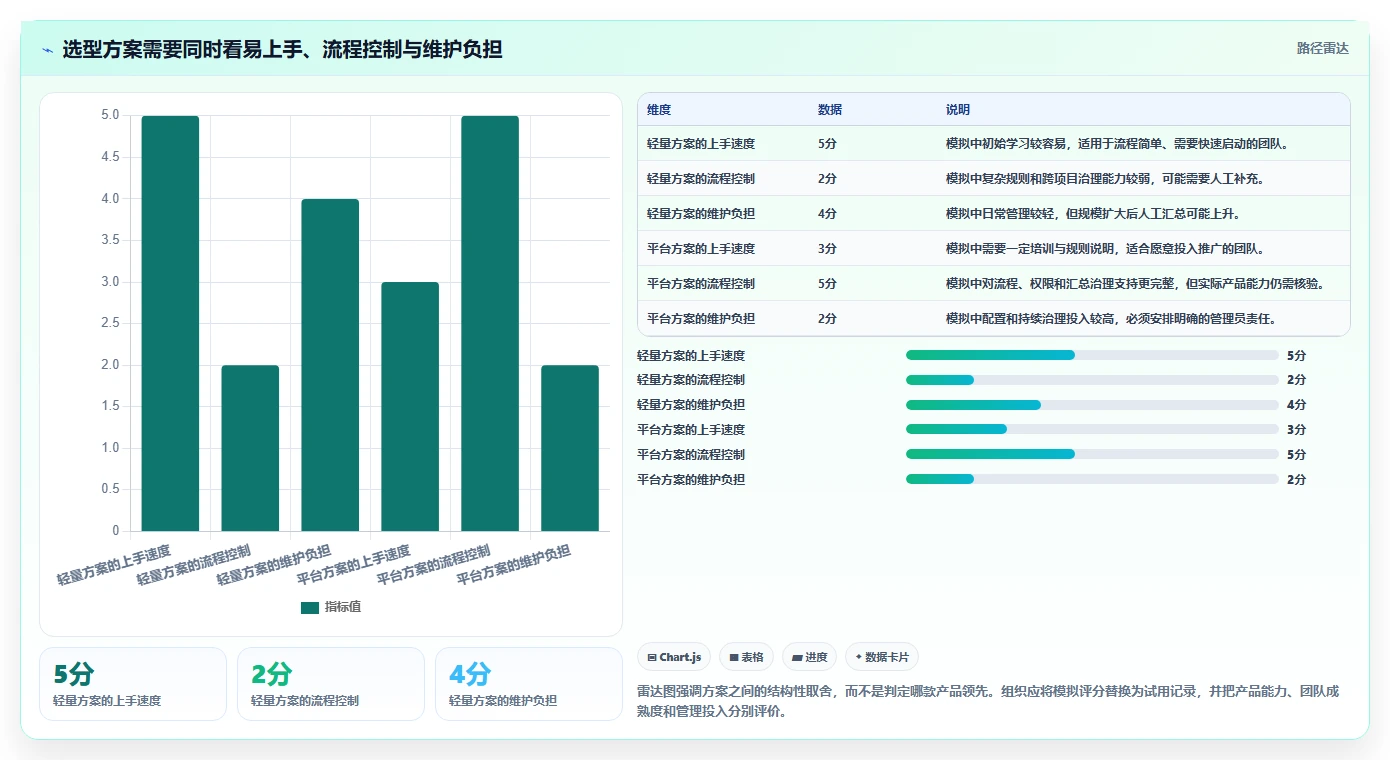The image size is (1390, 760).
Task: Click the 3分 value beside the progress bar
Action: click(1296, 430)
